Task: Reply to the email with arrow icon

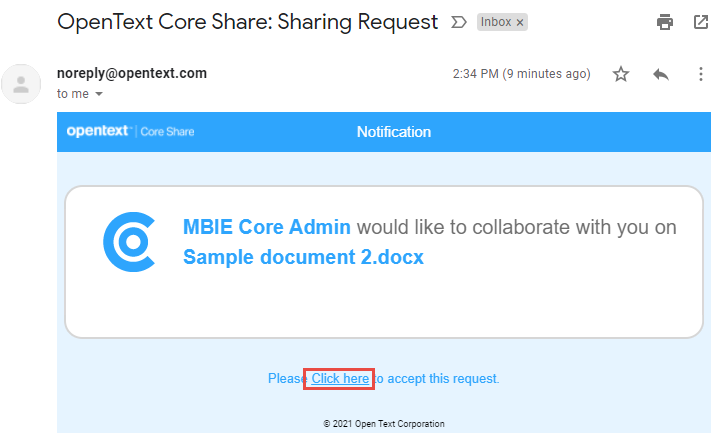Action: click(660, 74)
